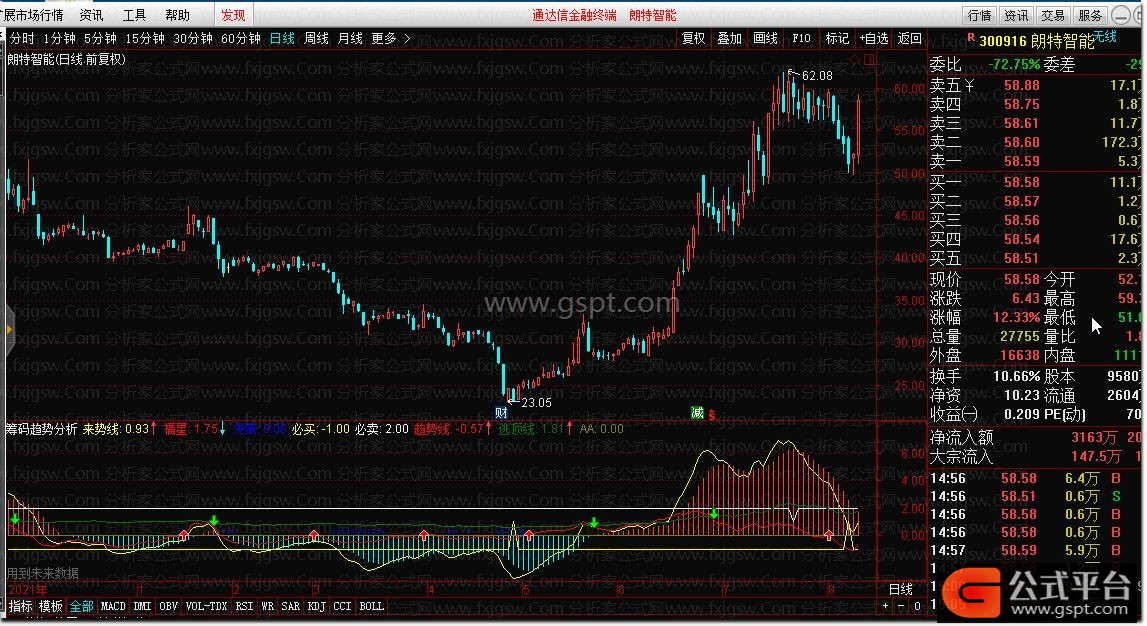
Task: Open the 模板 template tab
Action: (50, 606)
